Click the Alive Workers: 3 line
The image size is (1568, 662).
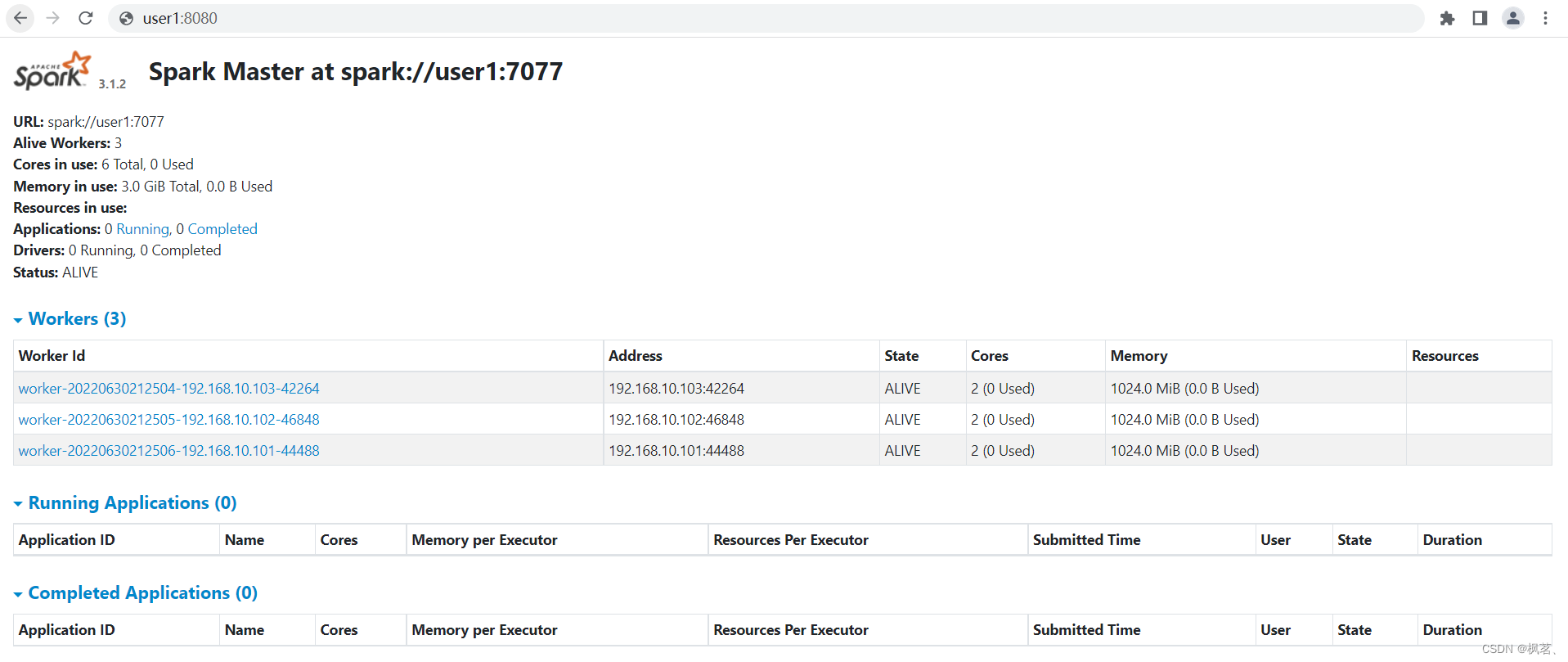(x=67, y=142)
